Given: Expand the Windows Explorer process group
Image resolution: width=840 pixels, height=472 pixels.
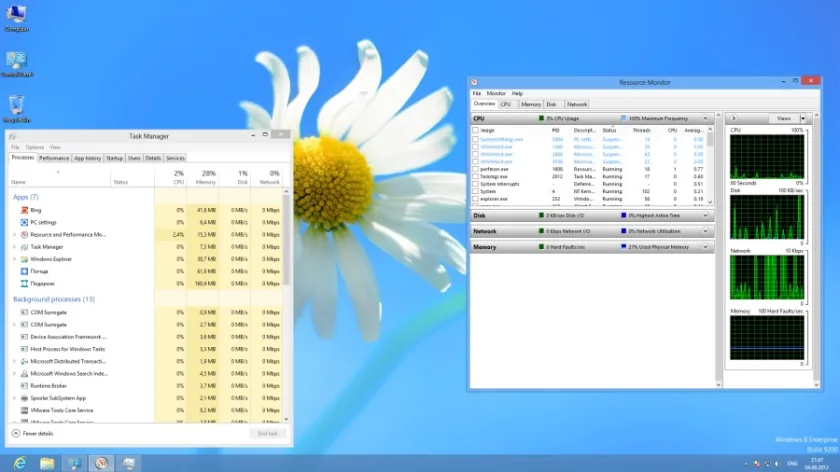Looking at the screenshot, I should (14, 259).
